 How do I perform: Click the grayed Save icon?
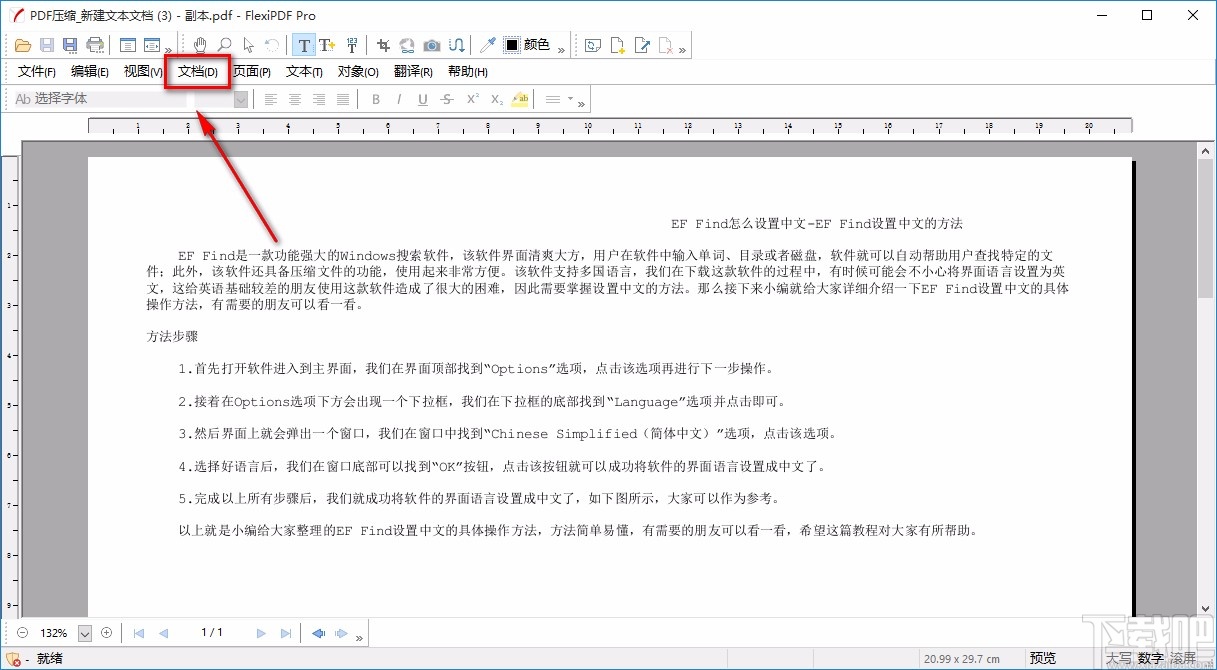click(47, 45)
